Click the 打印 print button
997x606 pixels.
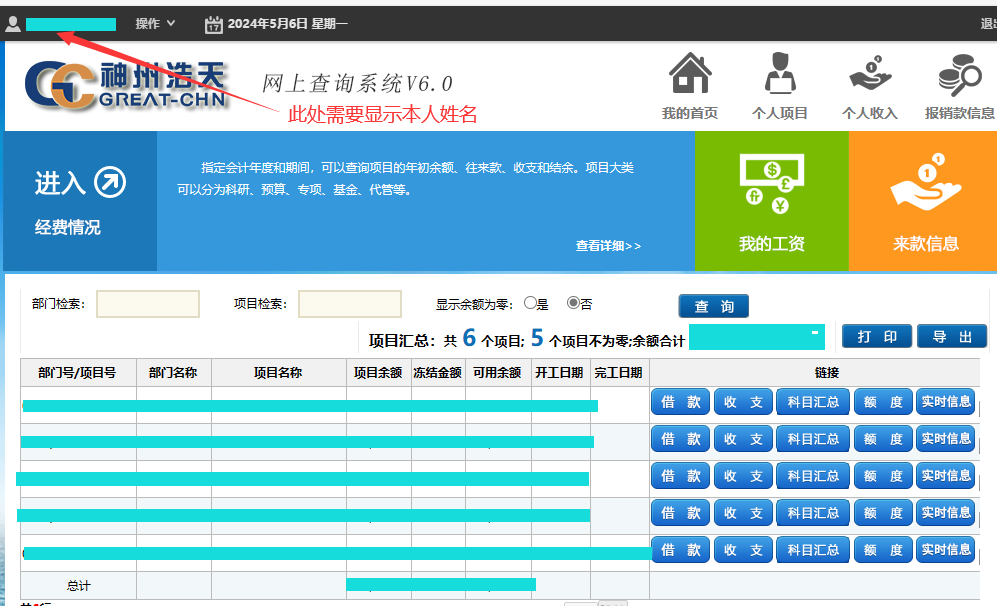(x=877, y=337)
